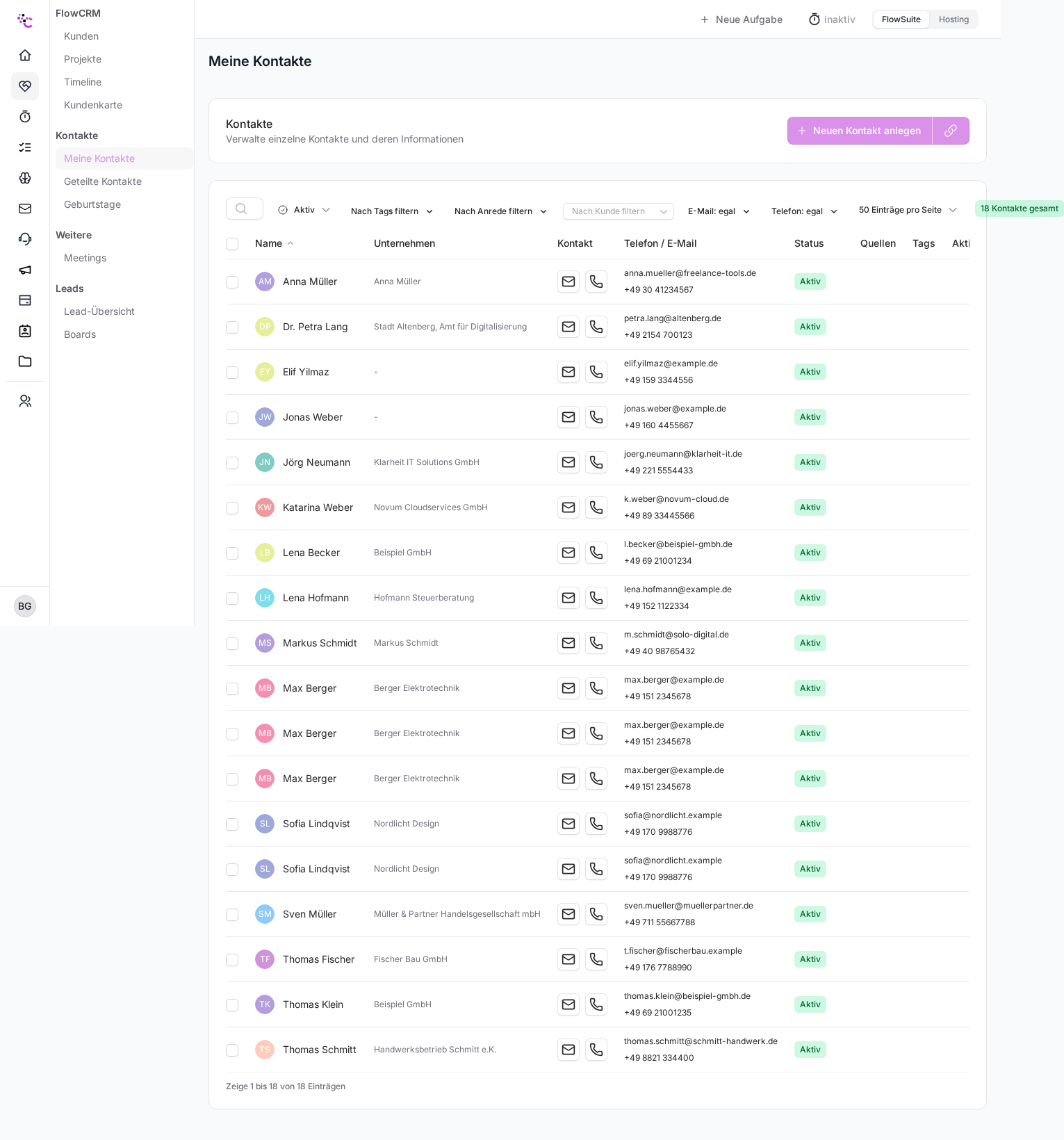Click the link icon beside Neuen Kontakt anlegen

point(951,131)
